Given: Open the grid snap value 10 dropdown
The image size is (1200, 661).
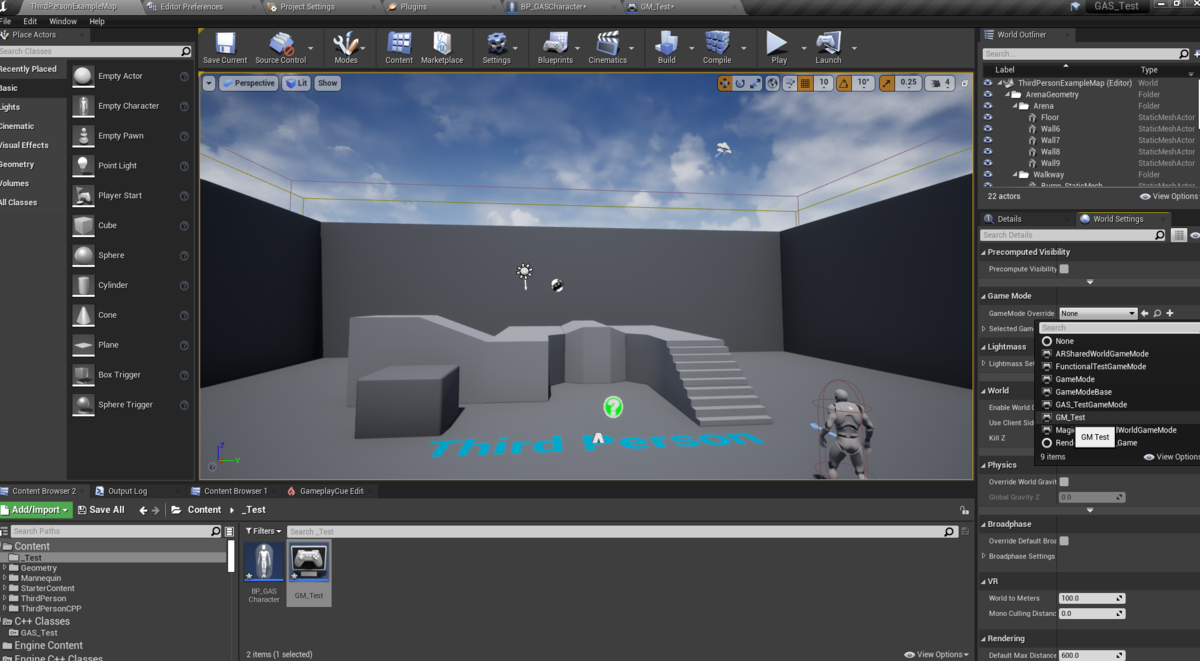Looking at the screenshot, I should tap(822, 83).
